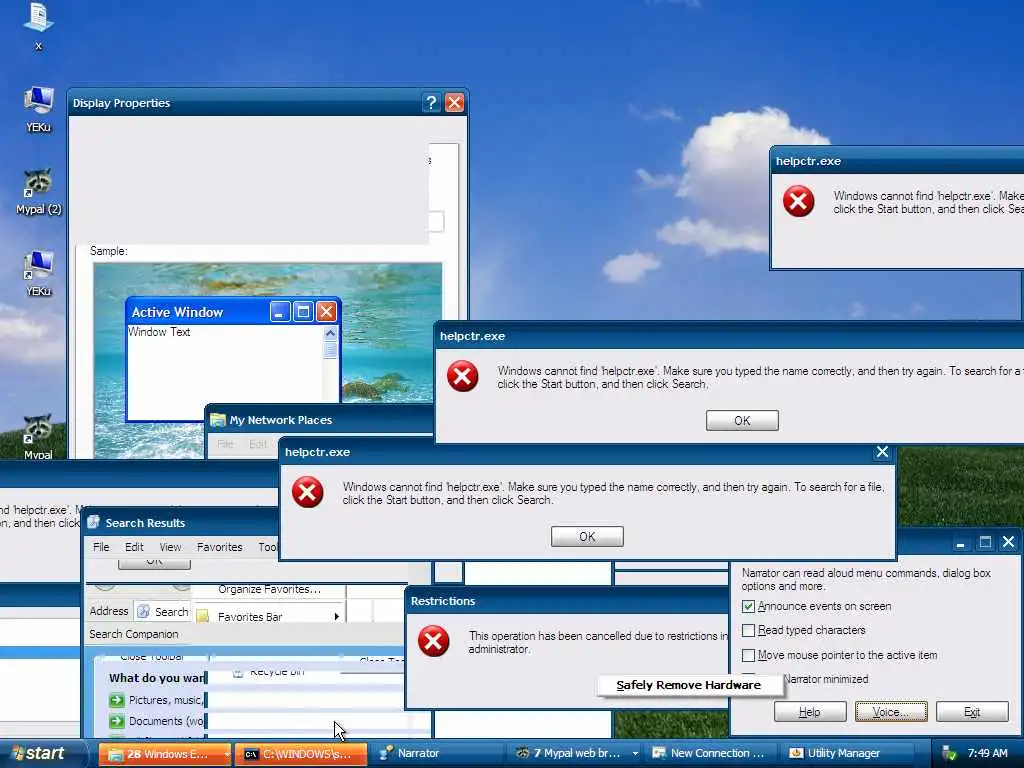
Task: Click the Active Window sample close button
Action: click(x=326, y=312)
